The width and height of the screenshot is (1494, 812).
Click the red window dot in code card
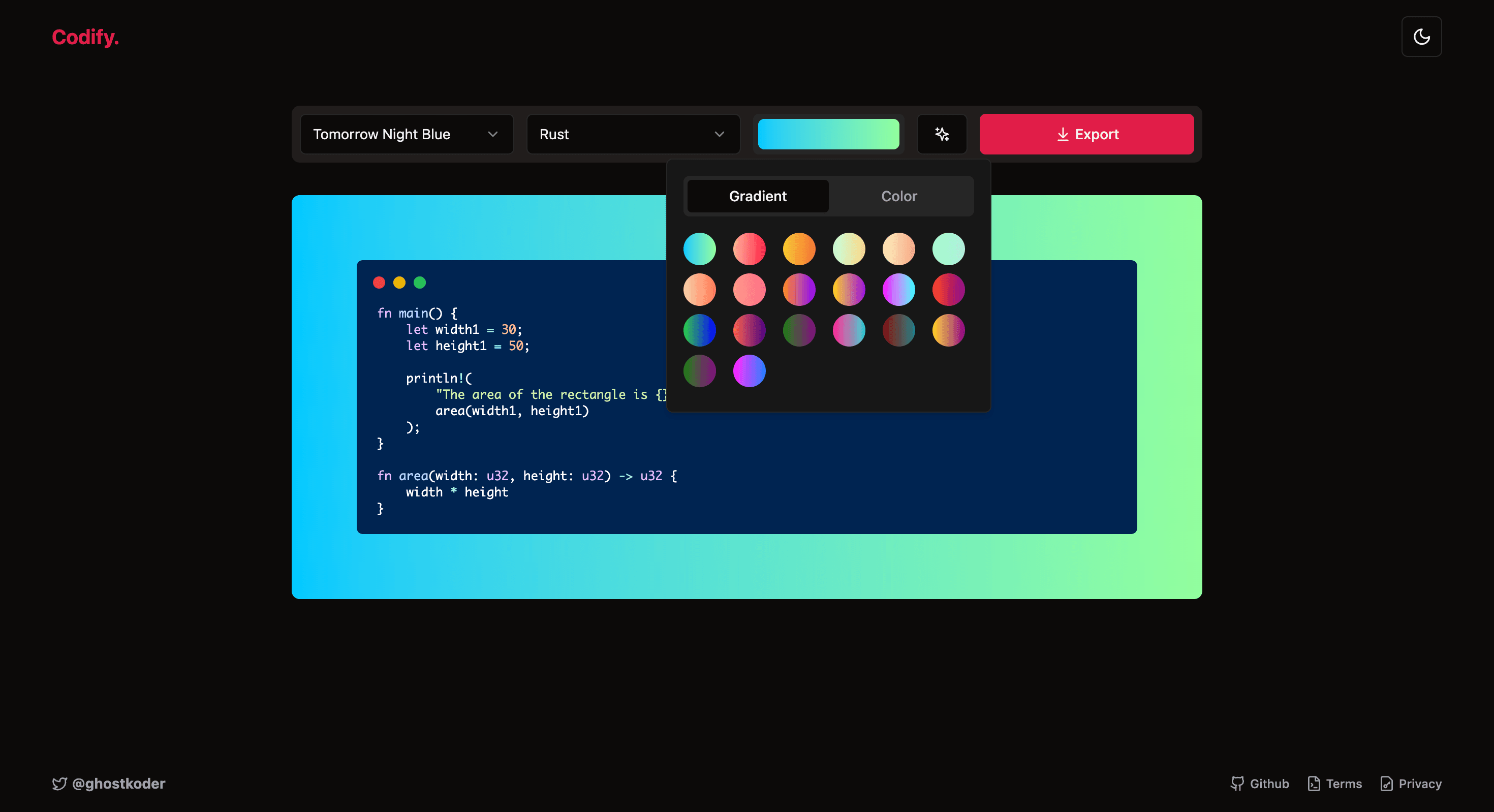point(379,283)
